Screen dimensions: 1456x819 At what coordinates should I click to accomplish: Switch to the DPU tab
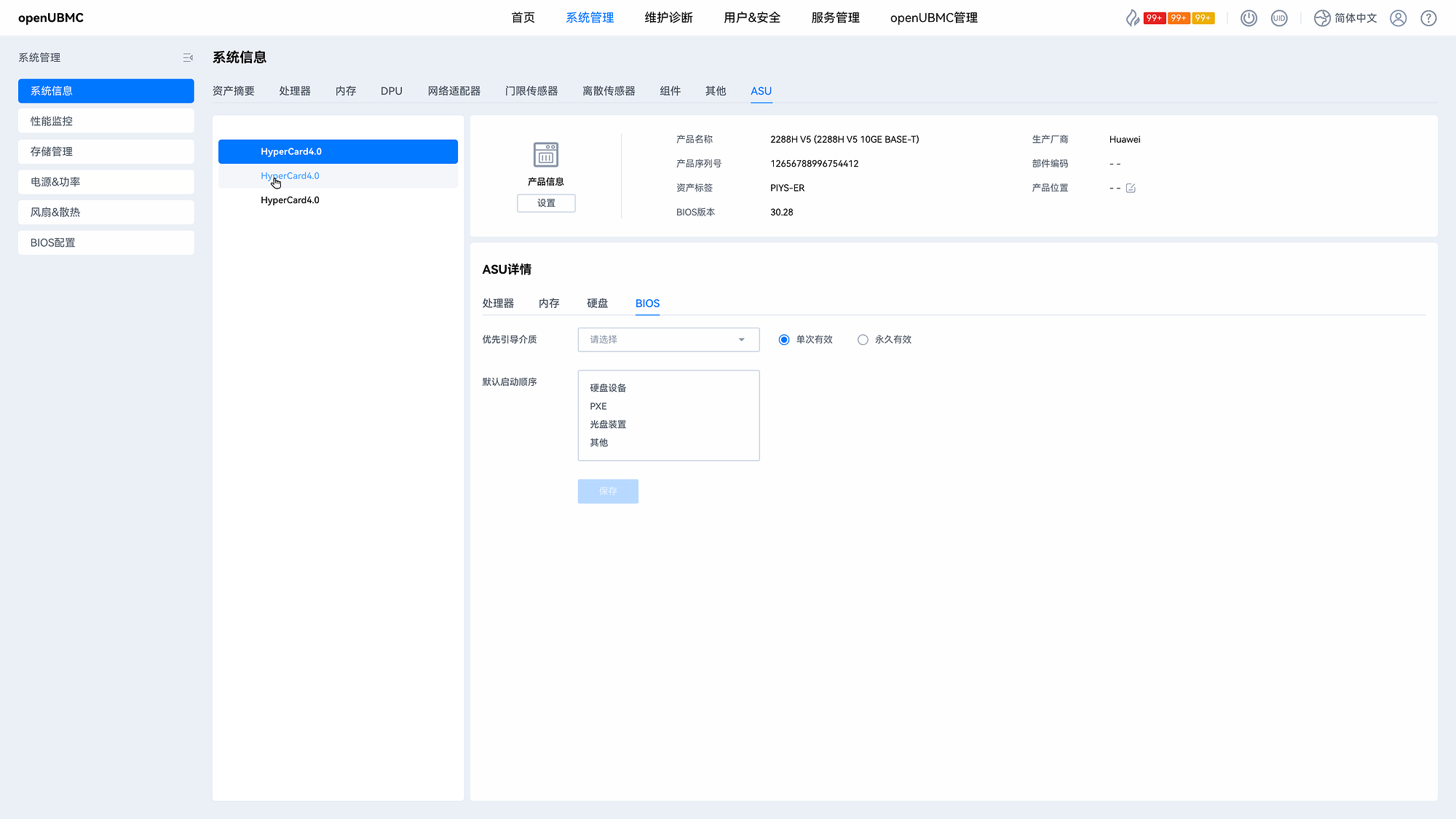click(x=392, y=91)
